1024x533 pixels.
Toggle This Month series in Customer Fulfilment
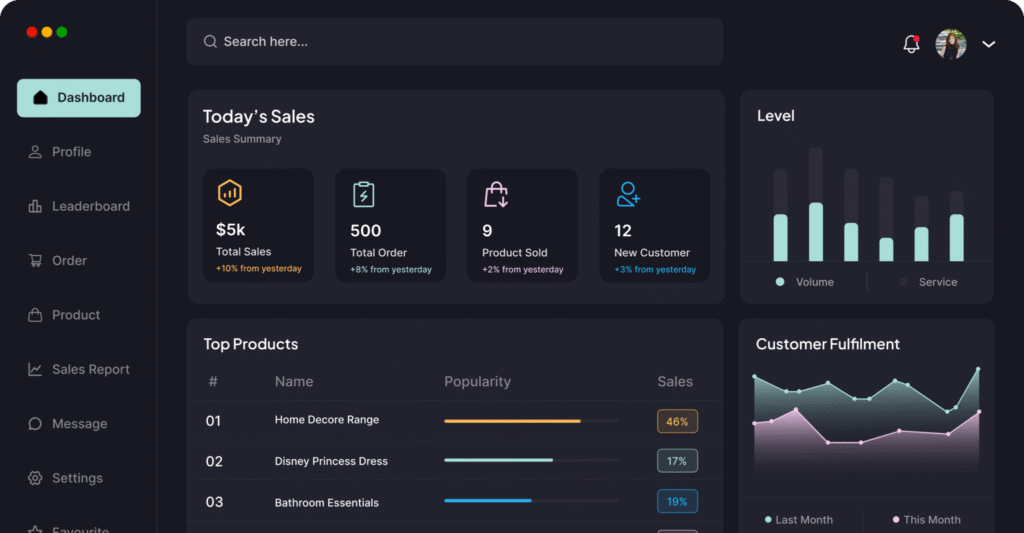pos(925,519)
